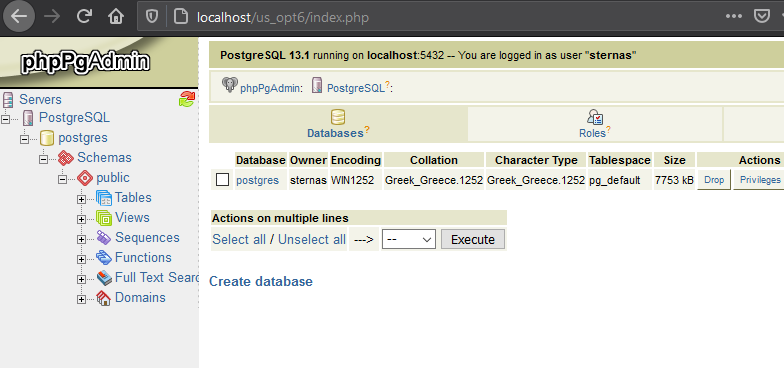
Task: Open help for the Databases tab question mark
Action: coord(366,130)
